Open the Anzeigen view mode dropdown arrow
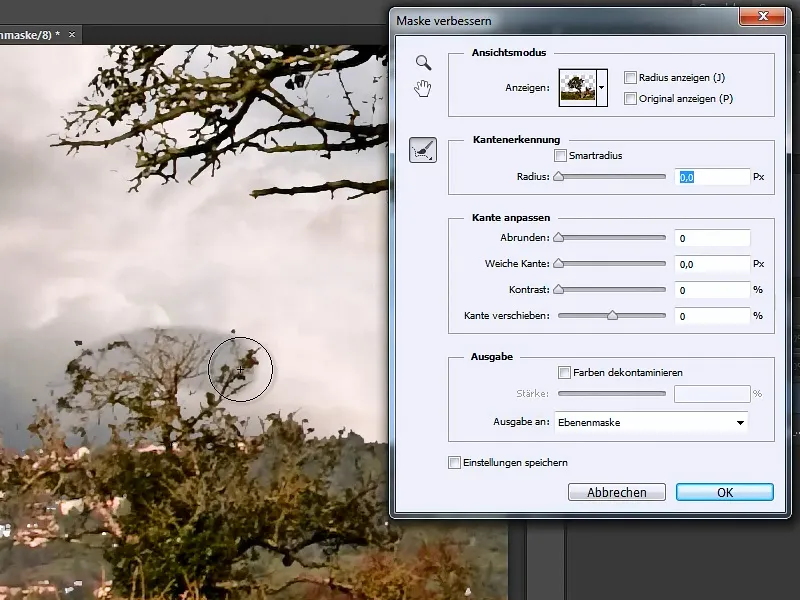Image resolution: width=800 pixels, height=600 pixels. pyautogui.click(x=602, y=88)
